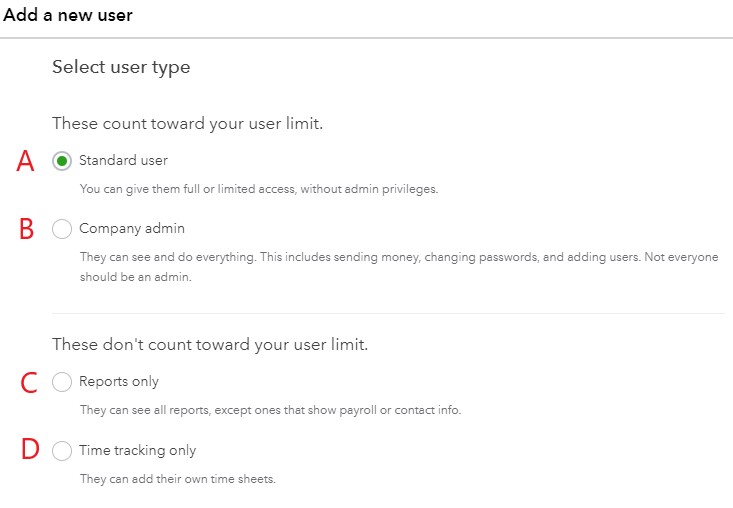Click the "add their own time sheets" description

(x=178, y=479)
